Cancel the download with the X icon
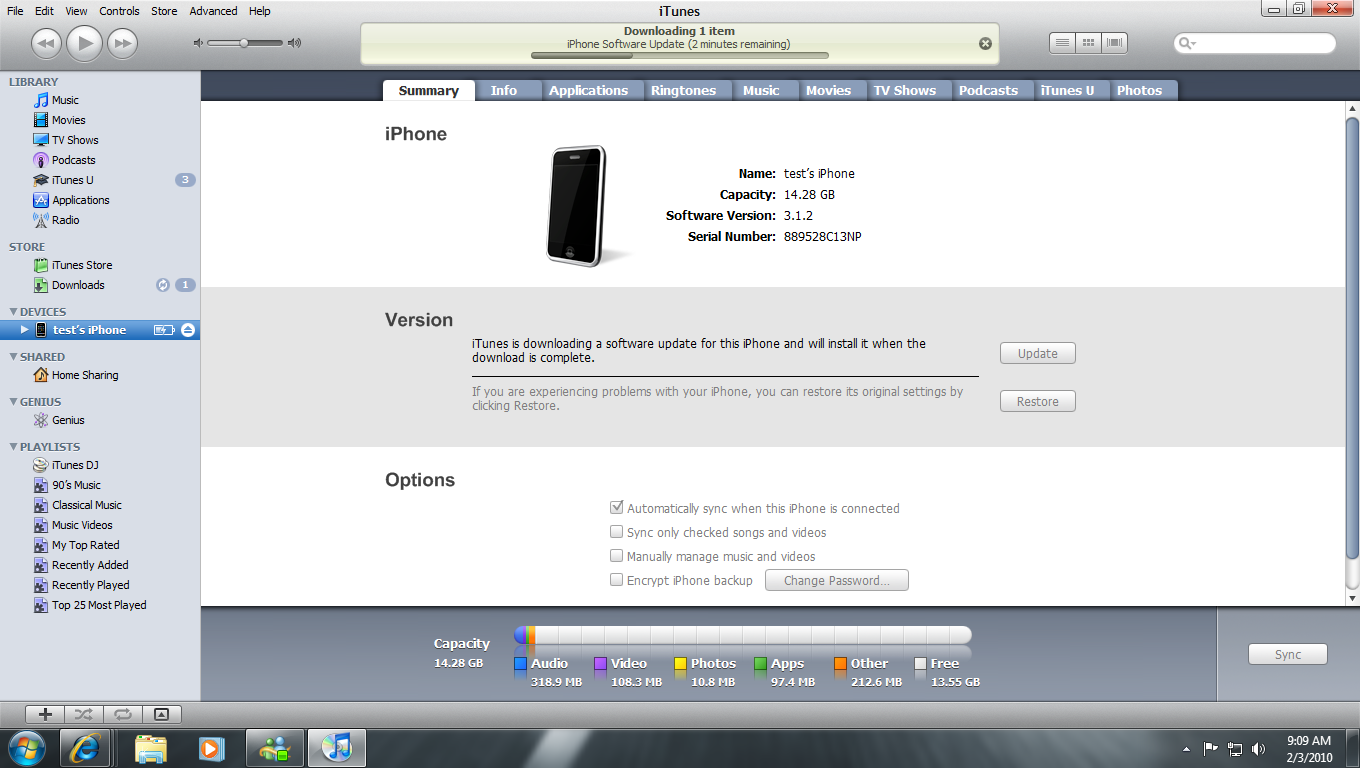 click(x=985, y=44)
